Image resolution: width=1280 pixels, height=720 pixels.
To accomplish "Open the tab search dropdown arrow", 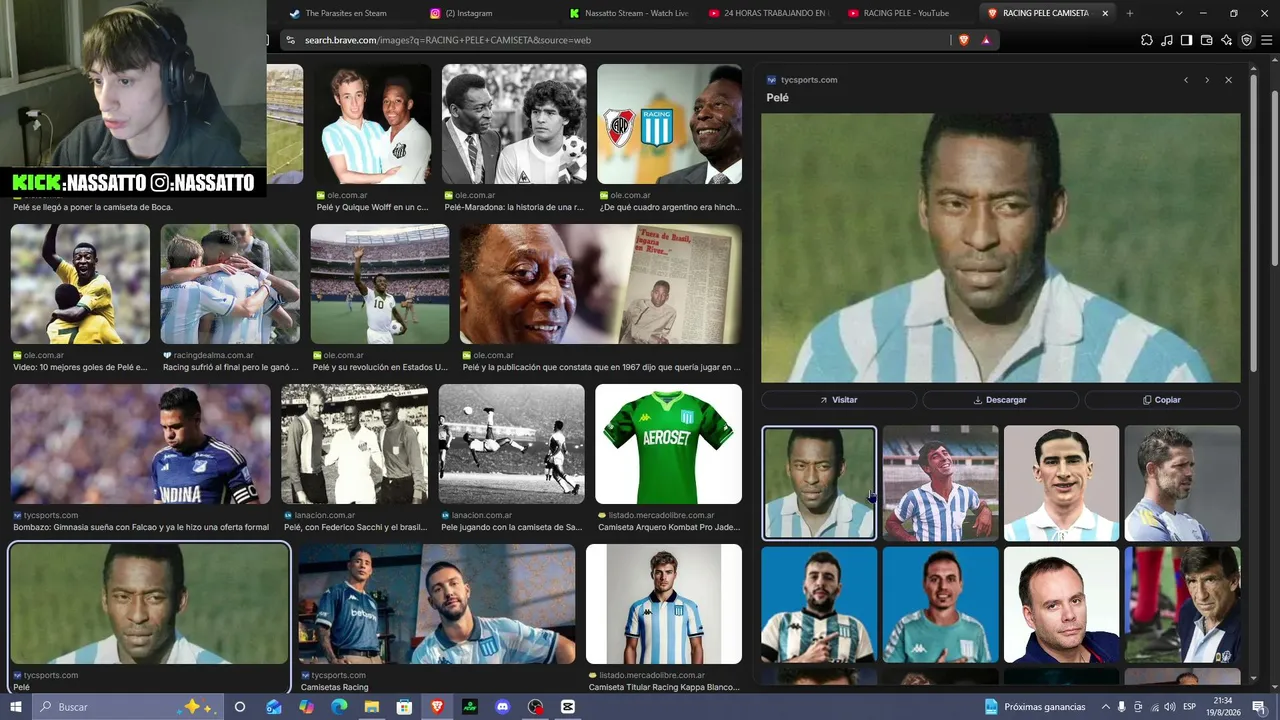I will pos(1179,13).
